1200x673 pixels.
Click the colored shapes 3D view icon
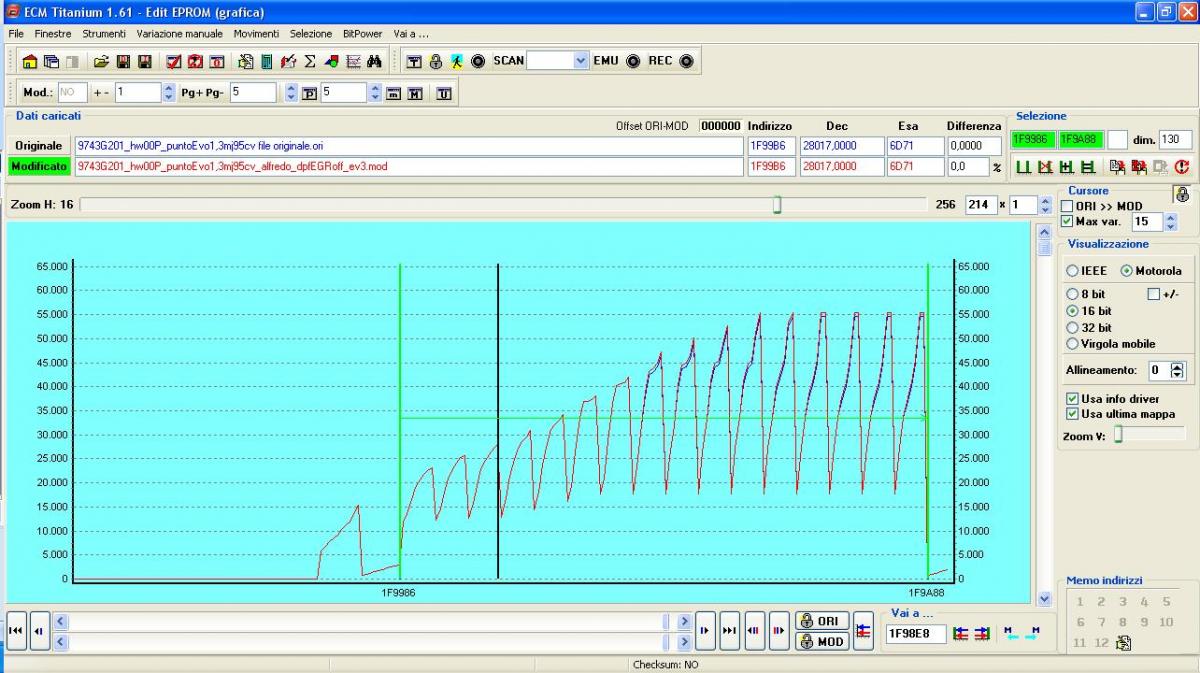[x=331, y=62]
